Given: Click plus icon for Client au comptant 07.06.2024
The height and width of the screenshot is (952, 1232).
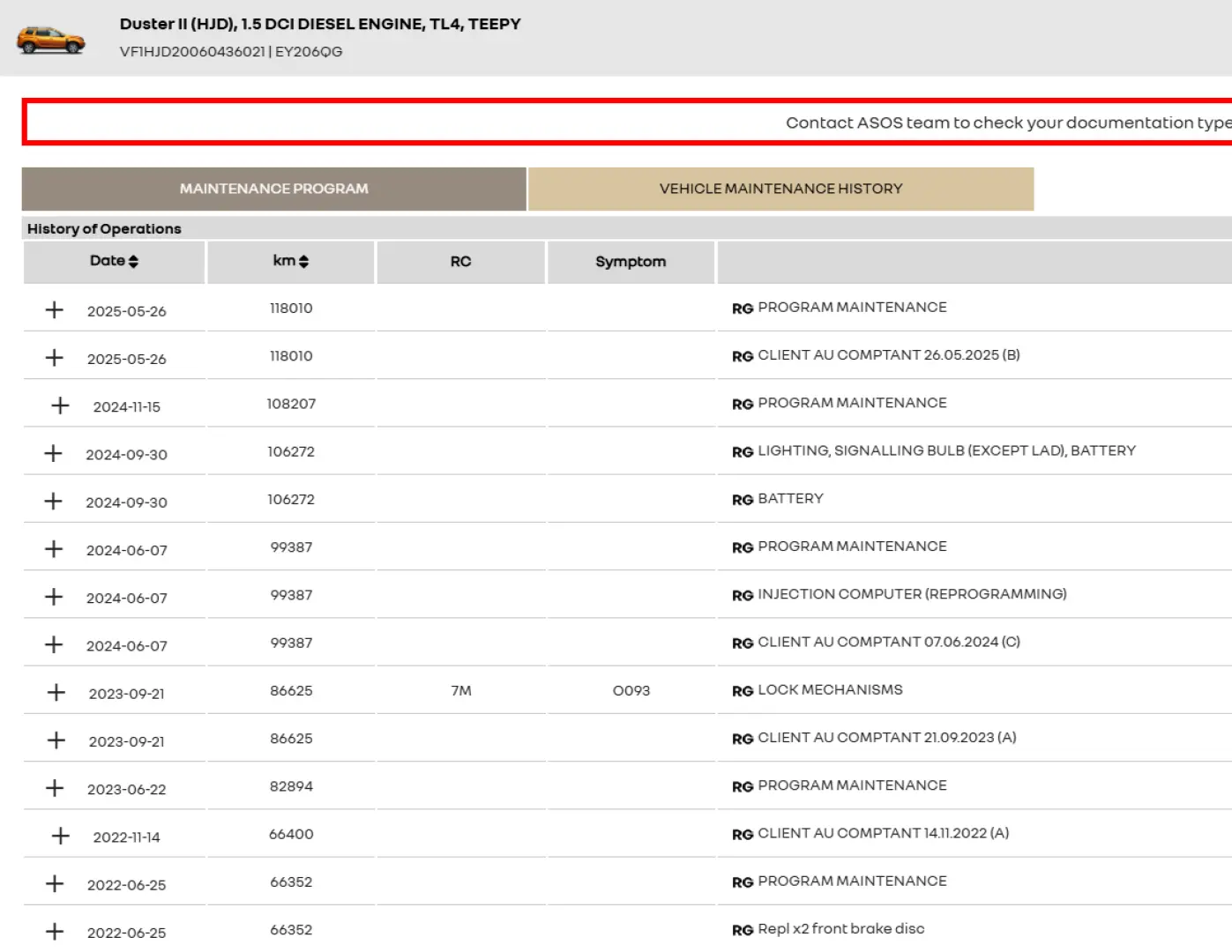Looking at the screenshot, I should point(54,644).
